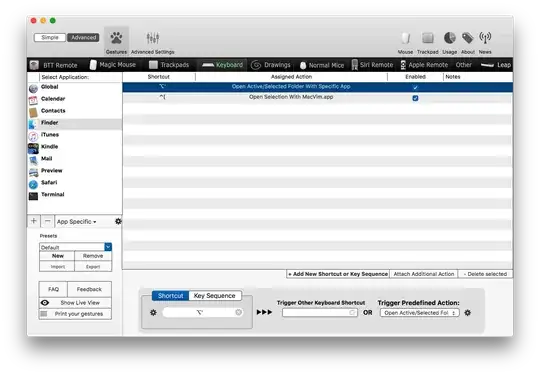Image resolution: width=540 pixels, height=375 pixels.
Task: Select the Key Sequence tab
Action: (x=215, y=295)
